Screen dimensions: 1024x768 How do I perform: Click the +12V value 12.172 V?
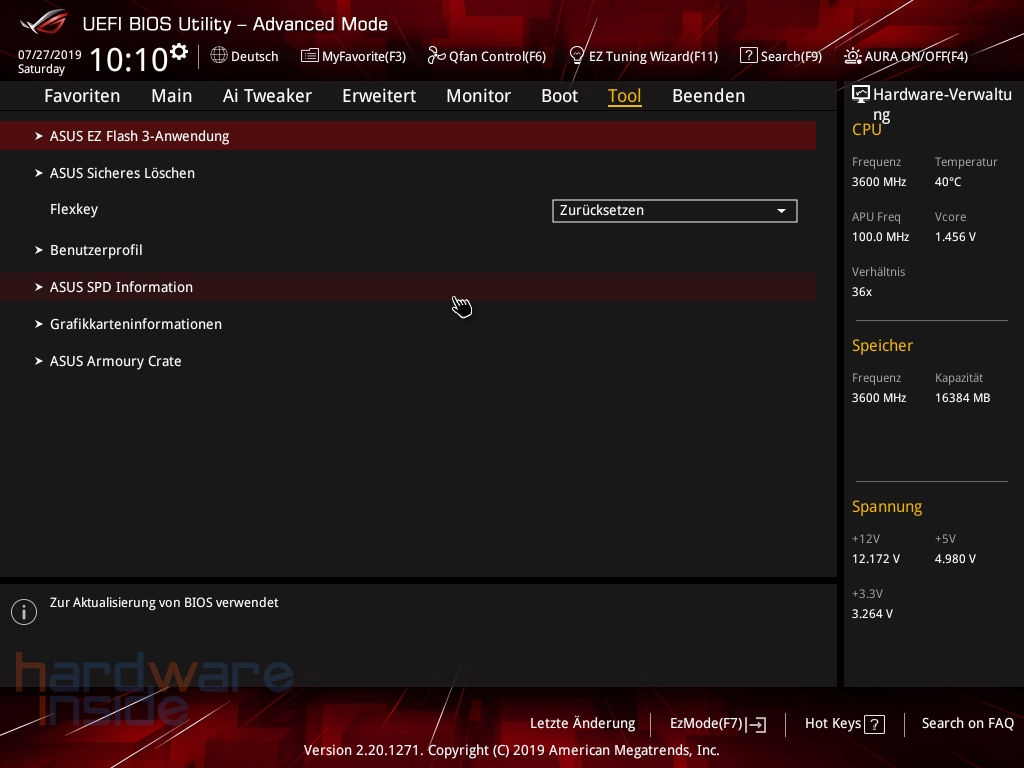pyautogui.click(x=876, y=559)
